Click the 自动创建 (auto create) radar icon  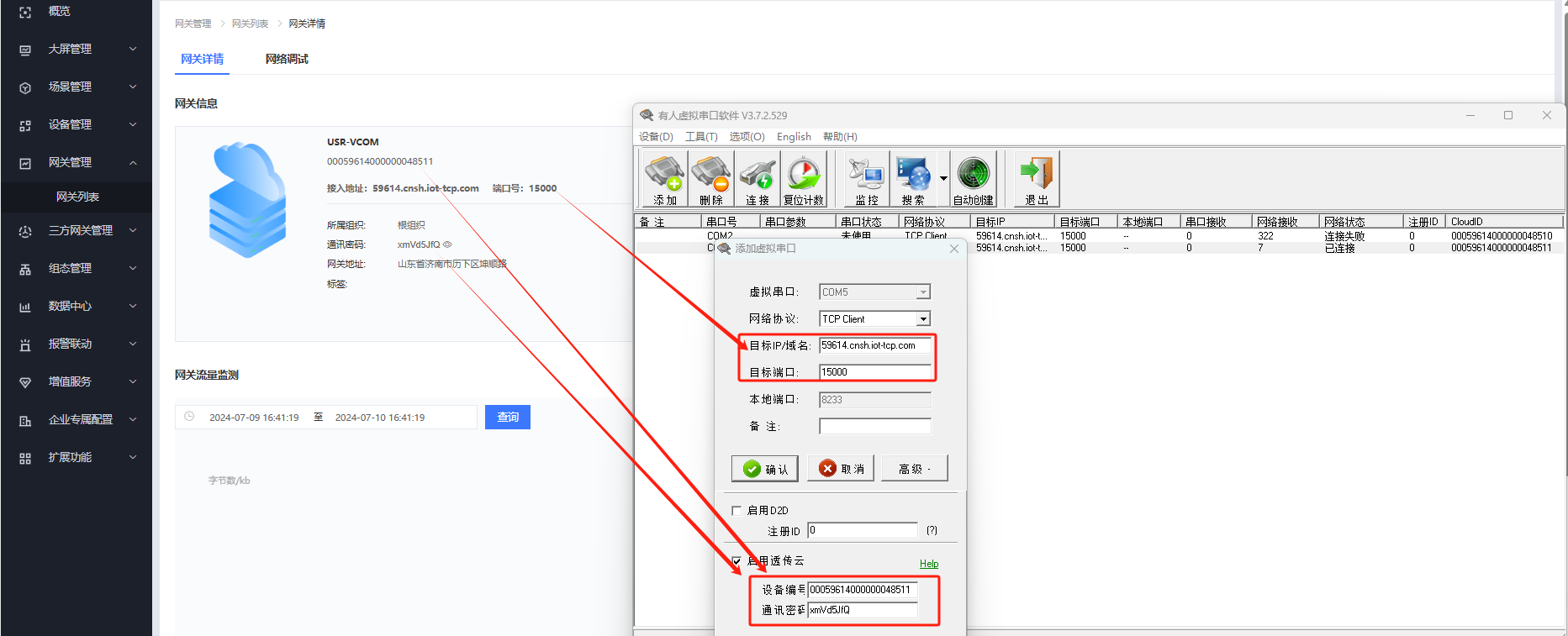[x=974, y=180]
